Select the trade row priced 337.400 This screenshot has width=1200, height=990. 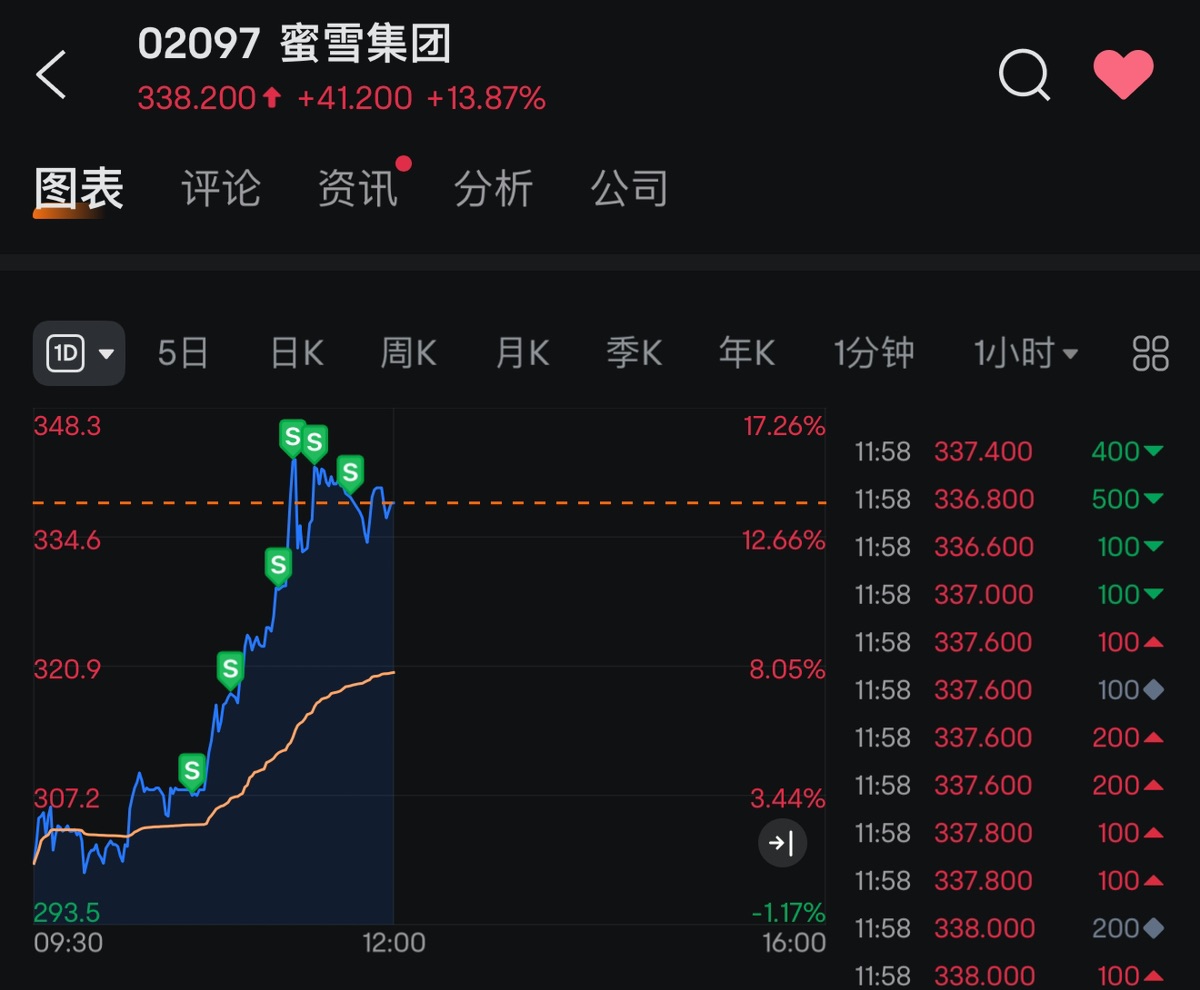pos(1010,452)
